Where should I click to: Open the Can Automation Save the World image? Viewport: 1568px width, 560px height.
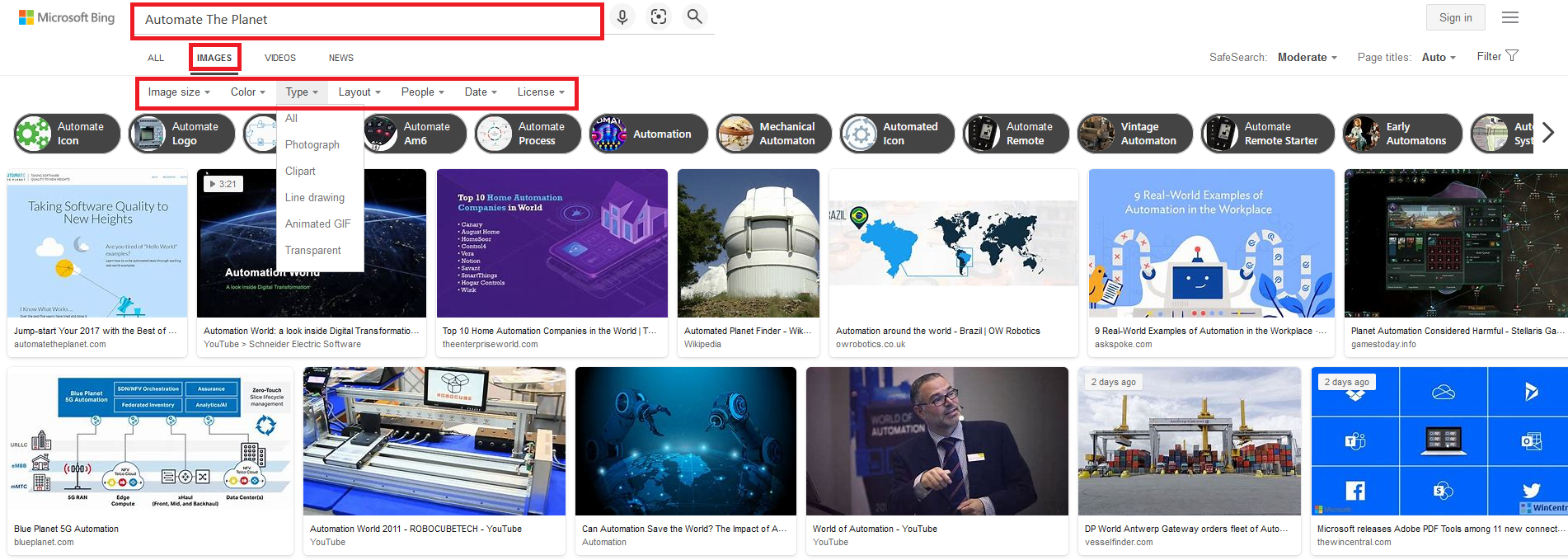[x=686, y=441]
